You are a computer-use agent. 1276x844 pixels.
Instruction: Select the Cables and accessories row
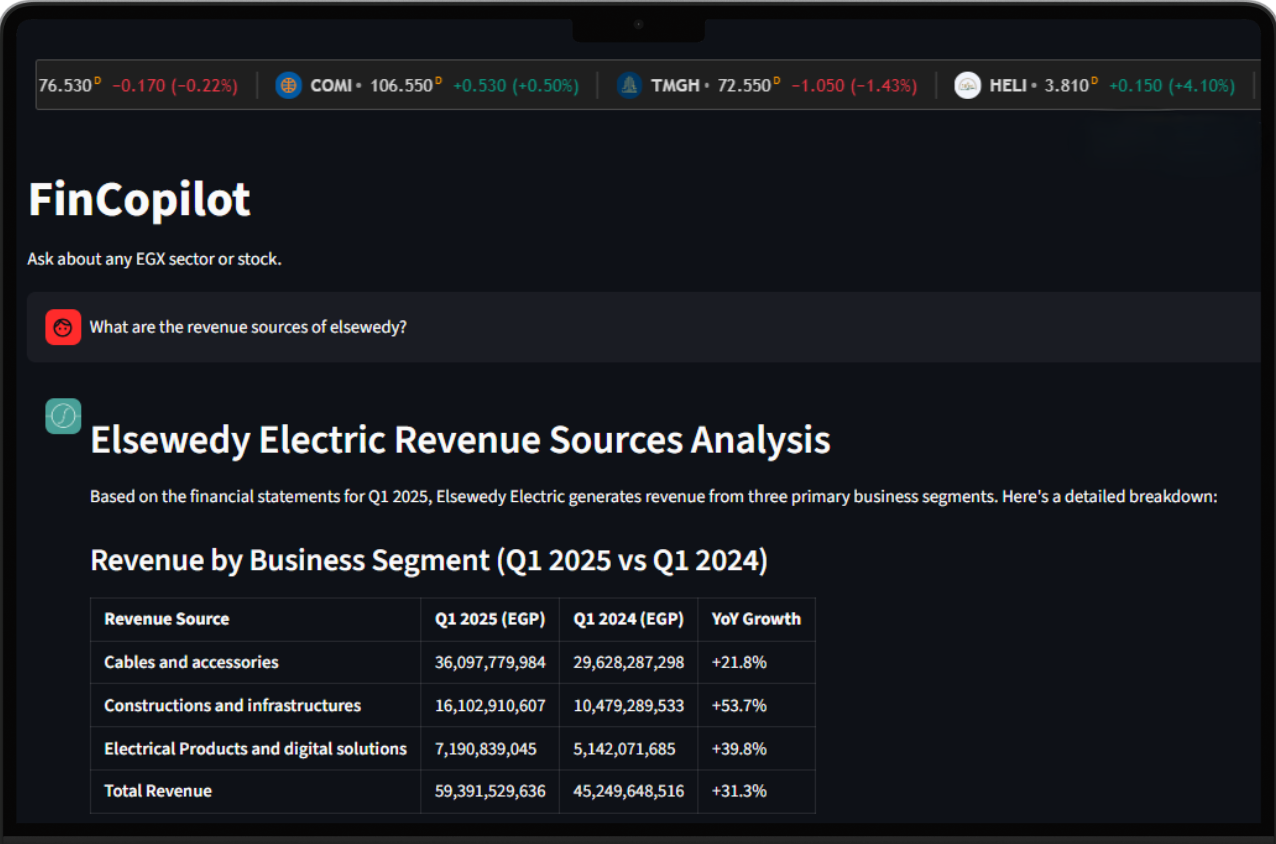pyautogui.click(x=191, y=662)
